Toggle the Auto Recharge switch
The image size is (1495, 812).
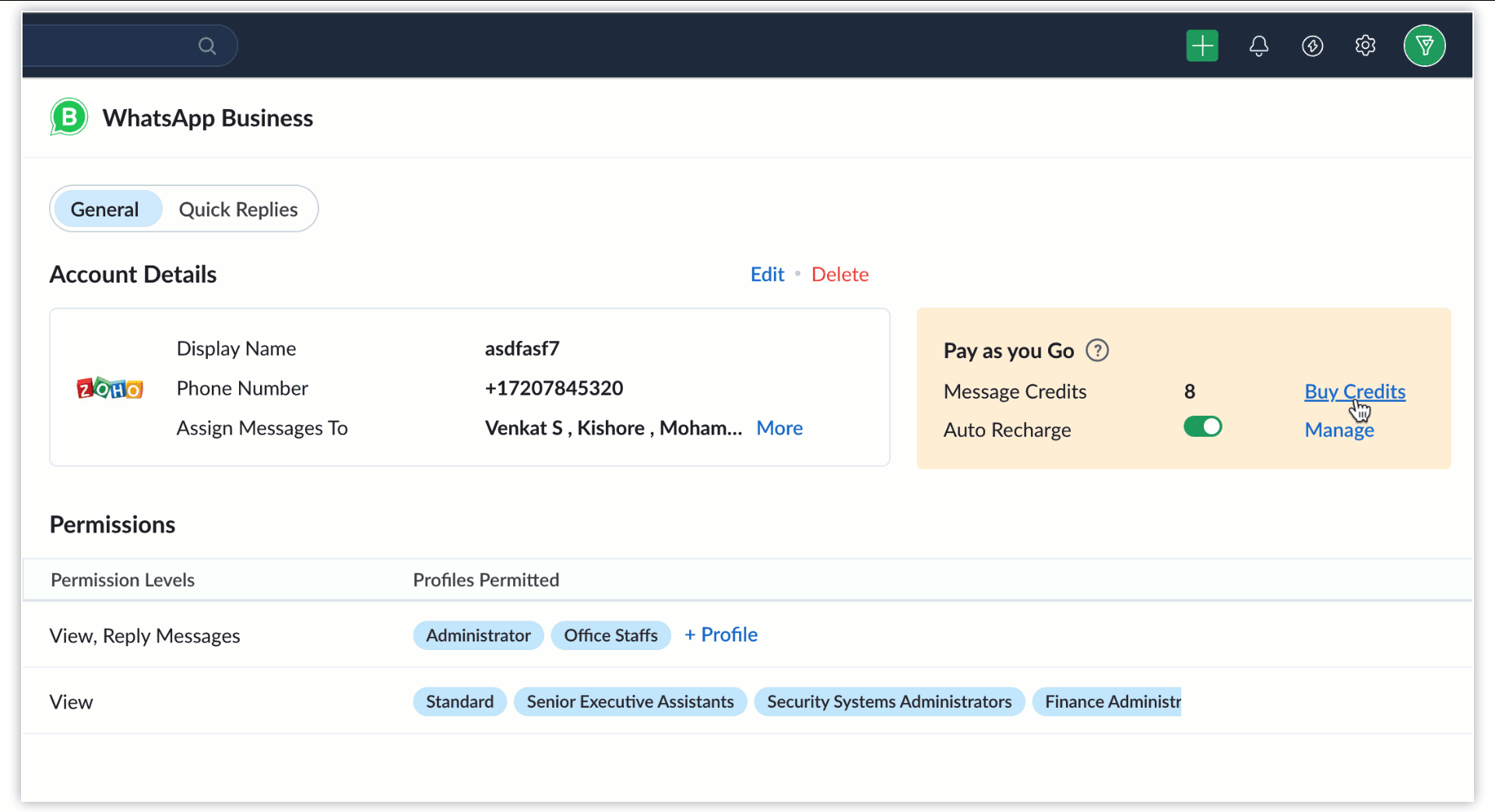coord(1202,427)
